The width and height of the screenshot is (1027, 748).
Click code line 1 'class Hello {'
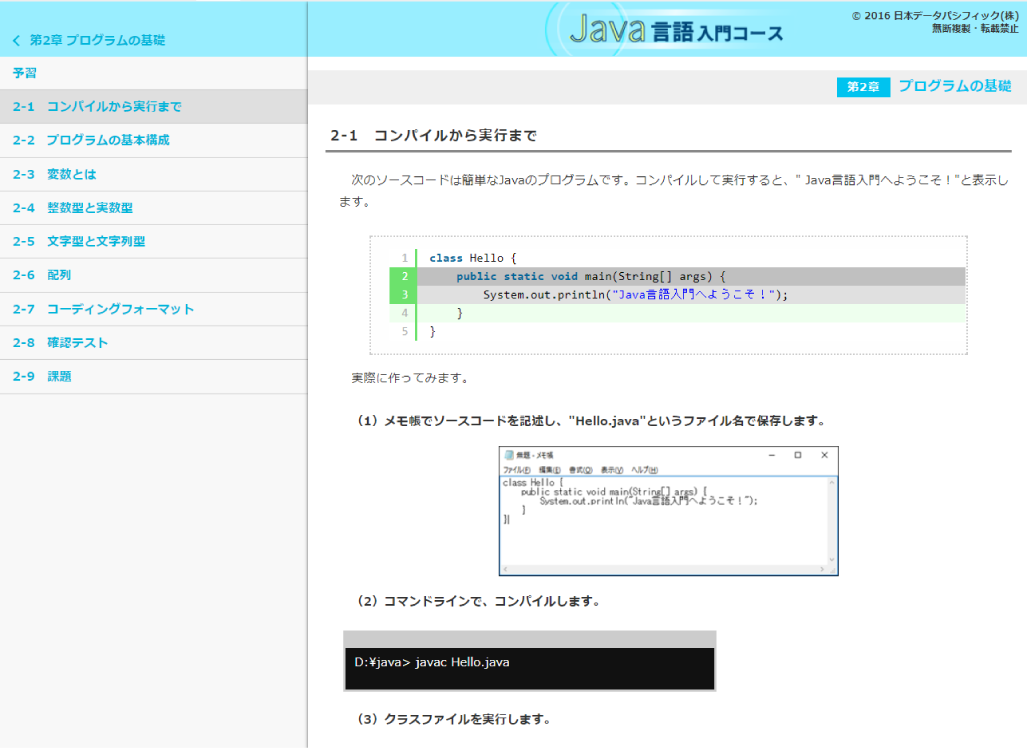click(473, 258)
